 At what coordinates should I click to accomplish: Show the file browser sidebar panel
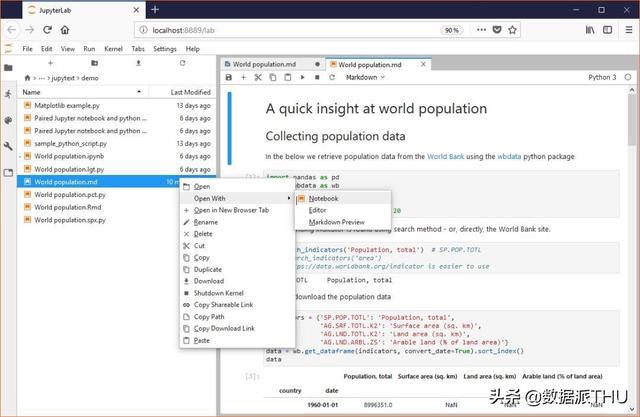coord(8,68)
